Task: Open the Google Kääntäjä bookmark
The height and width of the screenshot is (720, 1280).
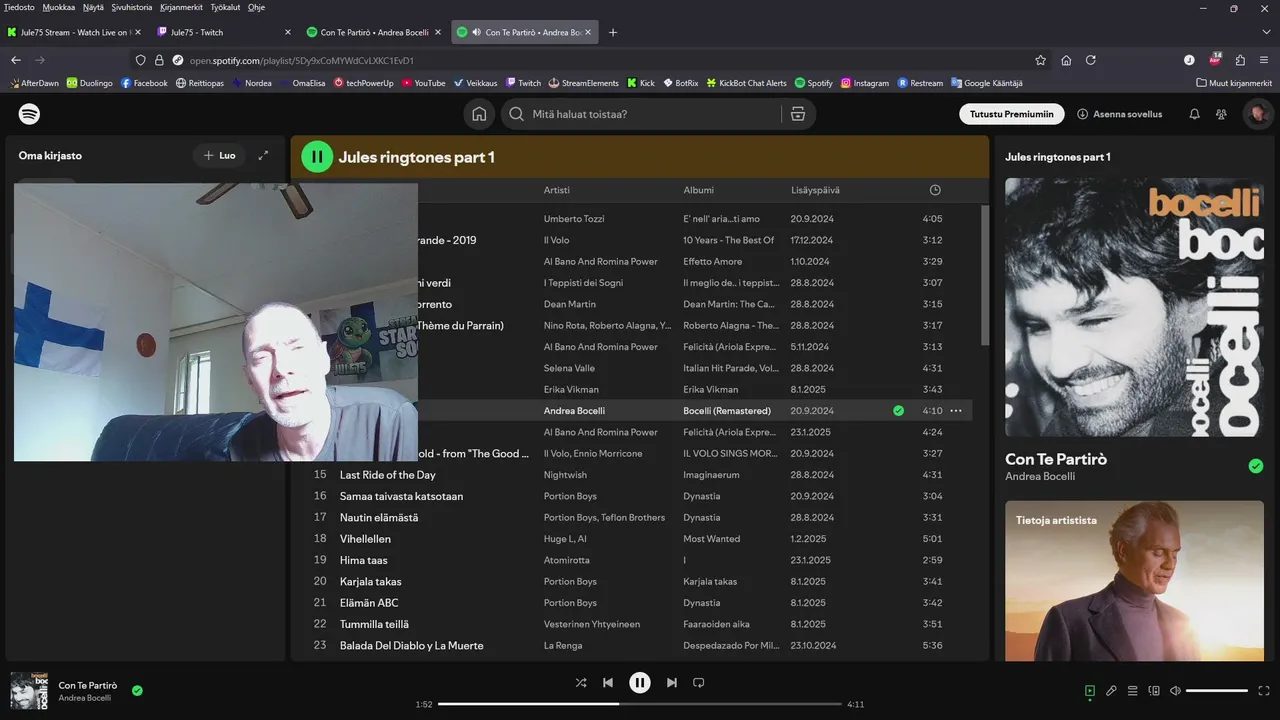Action: click(x=986, y=83)
